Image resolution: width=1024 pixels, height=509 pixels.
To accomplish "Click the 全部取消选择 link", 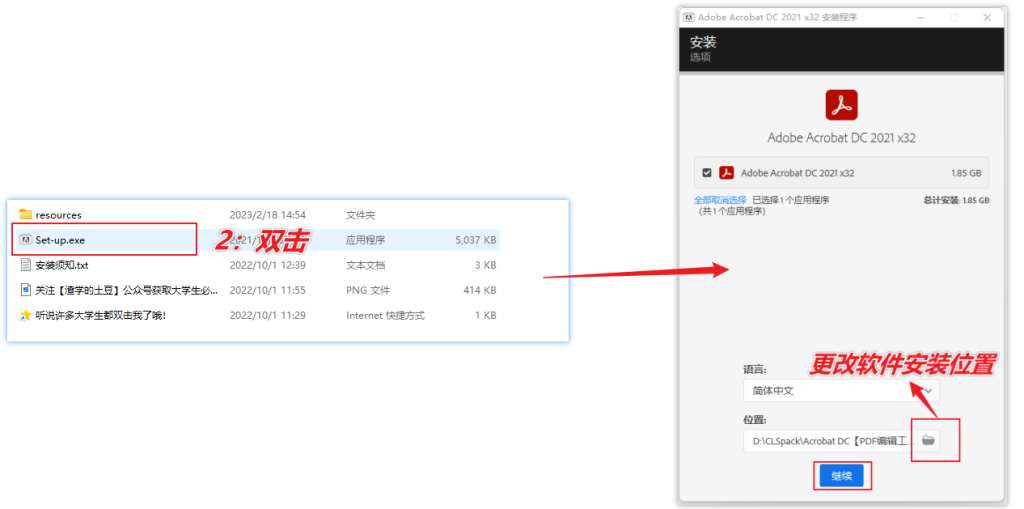I will (720, 200).
